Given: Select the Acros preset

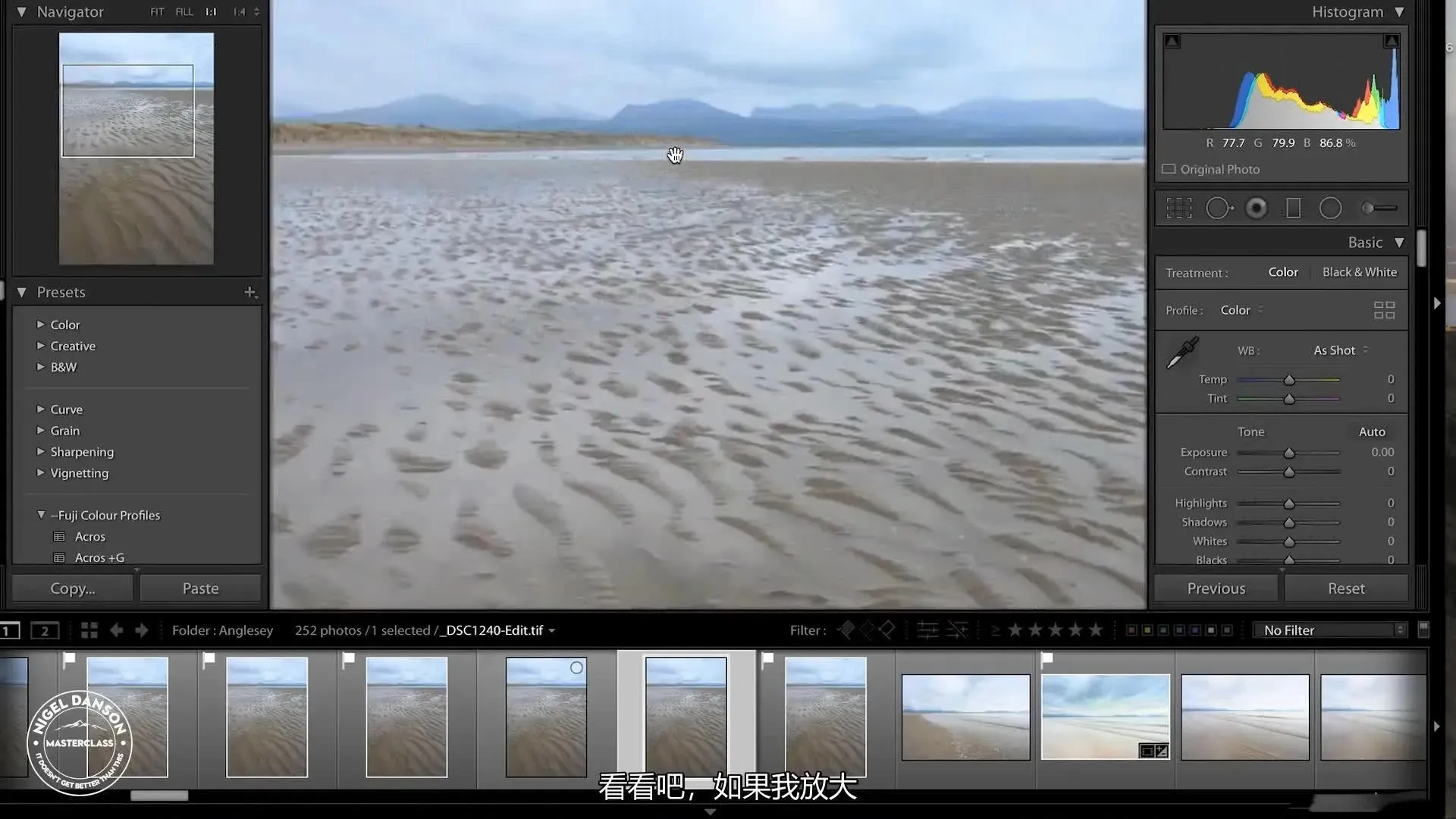Looking at the screenshot, I should 89,536.
